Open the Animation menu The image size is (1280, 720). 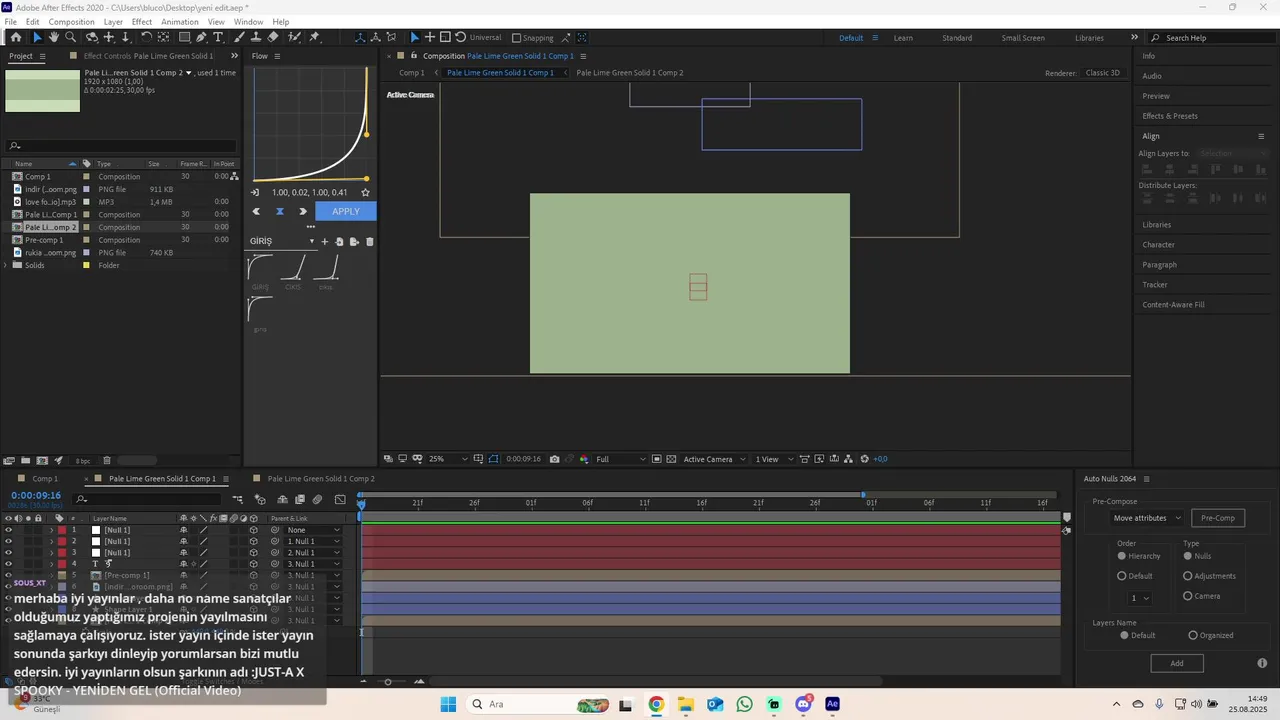pyautogui.click(x=180, y=22)
